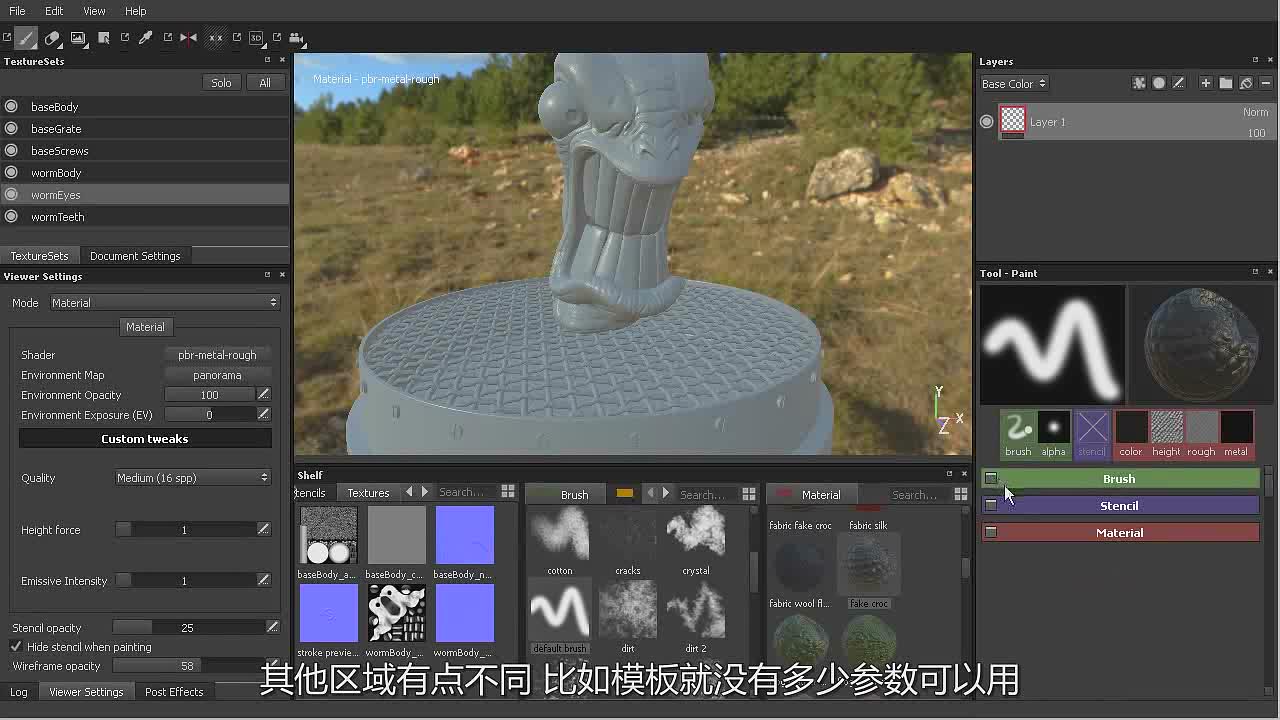
Task: Select the cotton brush thumbnail
Action: pyautogui.click(x=559, y=534)
